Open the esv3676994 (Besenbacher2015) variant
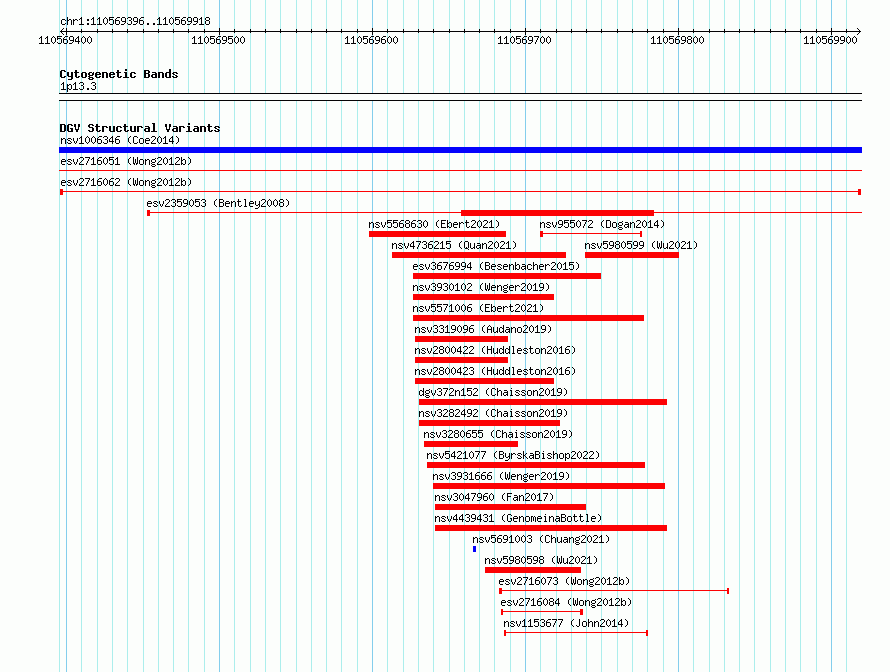The height and width of the screenshot is (672, 890). 496,266
